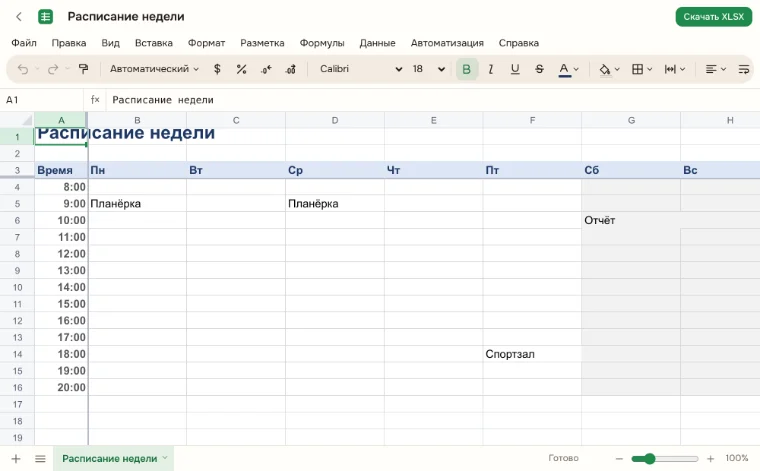Viewport: 760px width, 471px height.
Task: Click the zoom slider handle
Action: pyautogui.click(x=649, y=458)
